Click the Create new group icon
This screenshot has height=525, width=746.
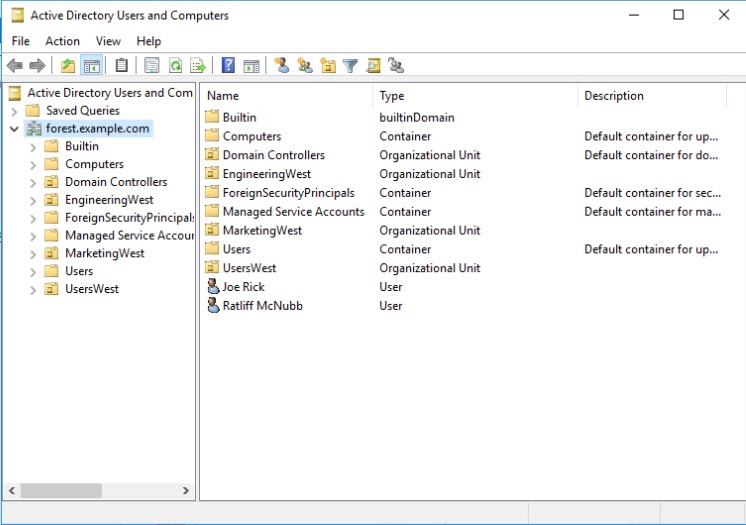pyautogui.click(x=305, y=66)
